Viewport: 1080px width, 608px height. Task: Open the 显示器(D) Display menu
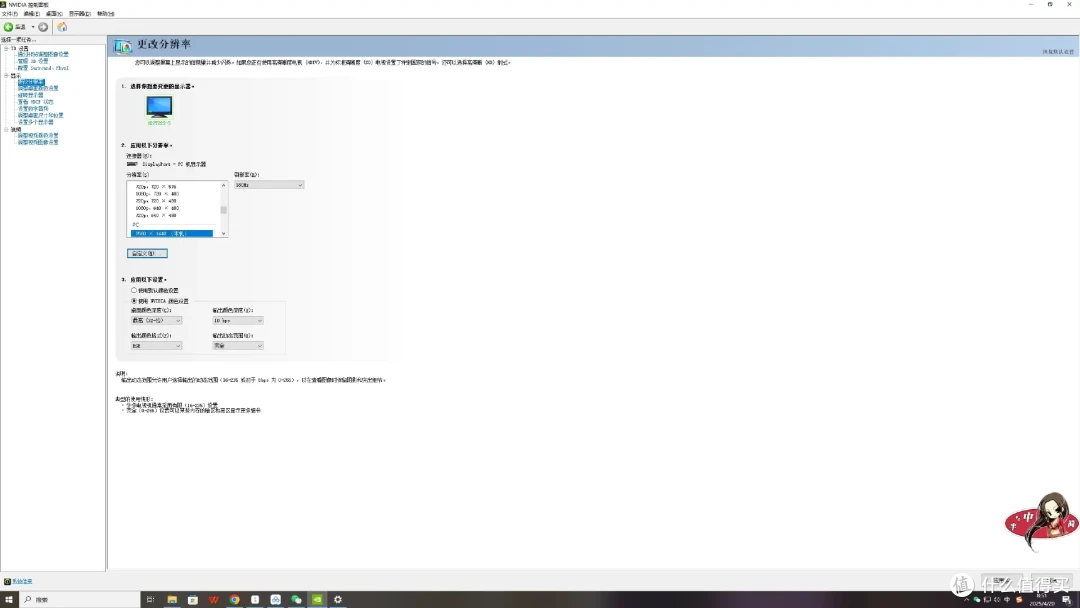(79, 14)
